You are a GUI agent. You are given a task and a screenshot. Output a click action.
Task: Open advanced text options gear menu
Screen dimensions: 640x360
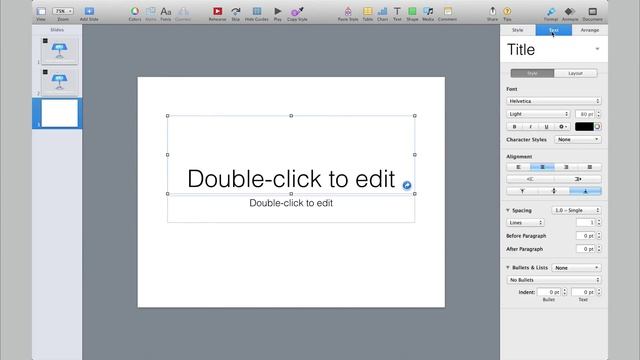coord(562,127)
